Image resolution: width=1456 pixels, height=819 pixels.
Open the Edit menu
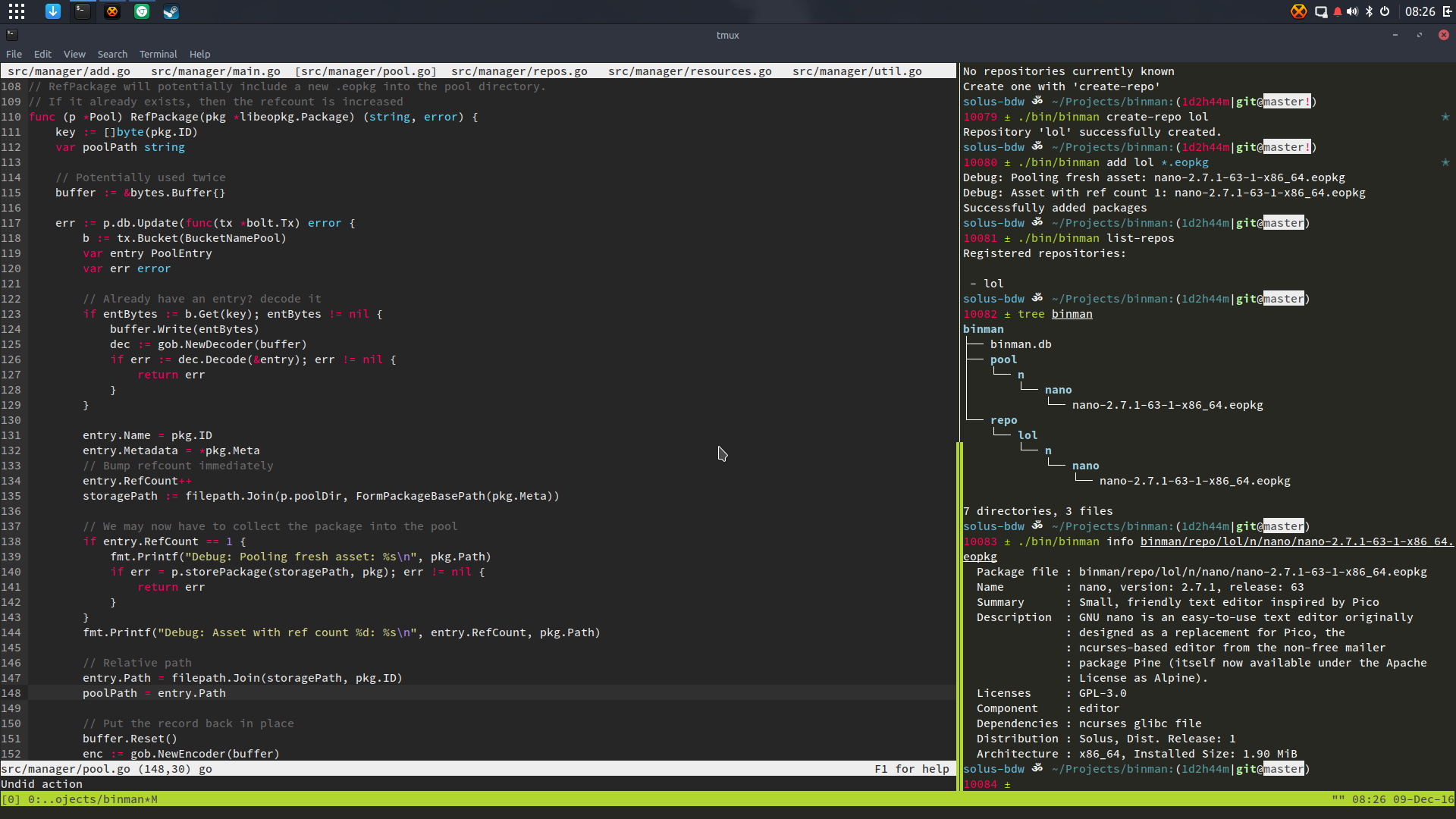tap(42, 54)
